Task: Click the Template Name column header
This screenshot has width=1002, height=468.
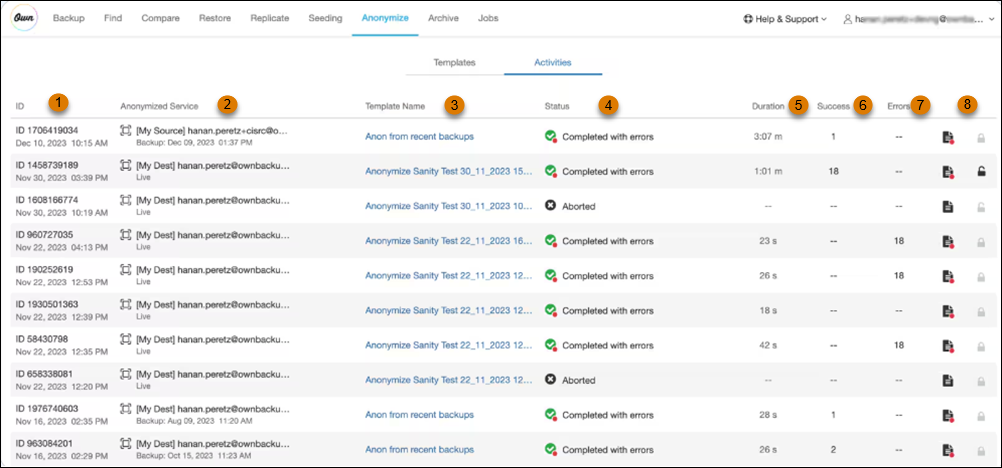Action: point(395,106)
